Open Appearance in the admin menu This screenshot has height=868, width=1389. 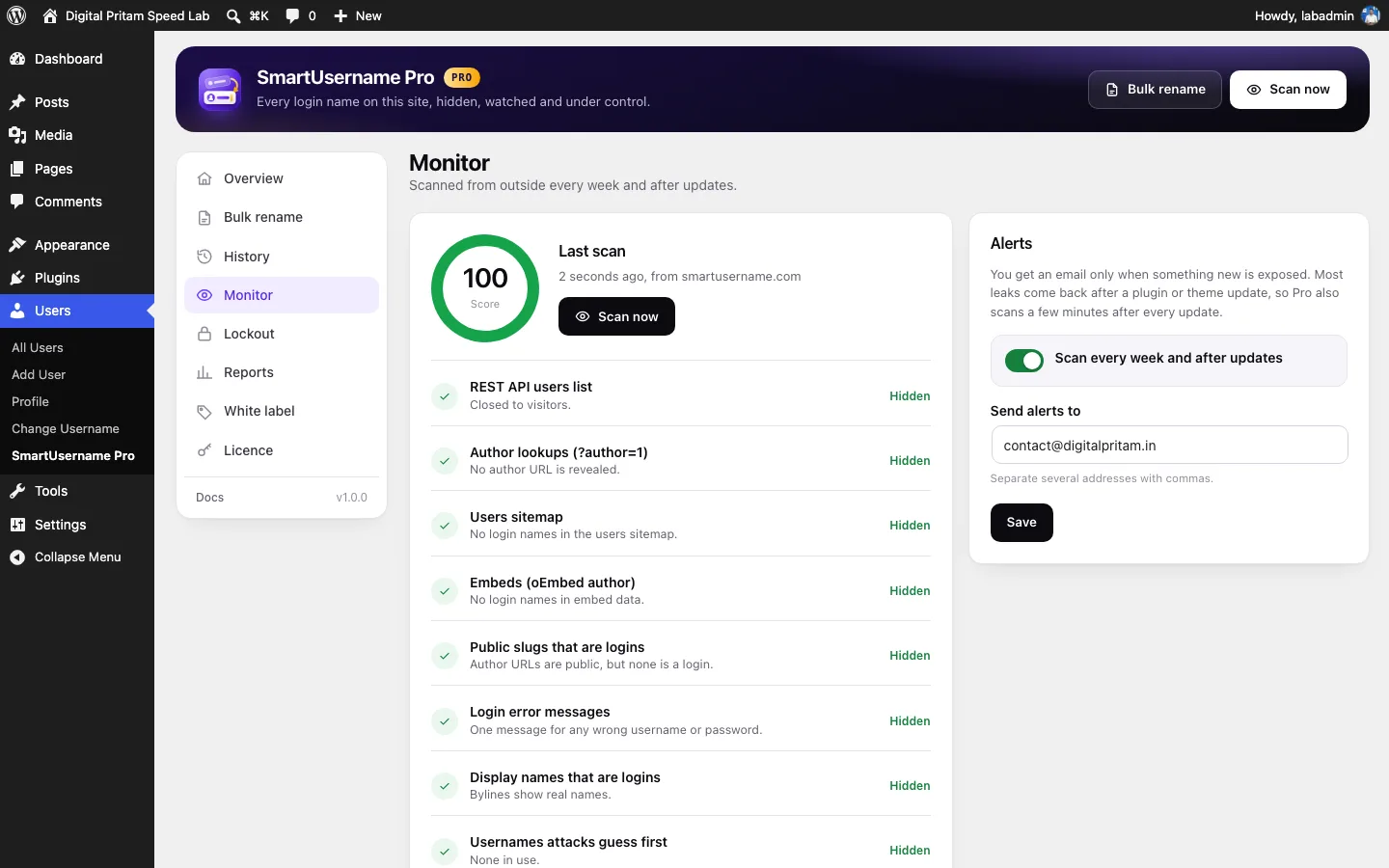click(x=77, y=245)
